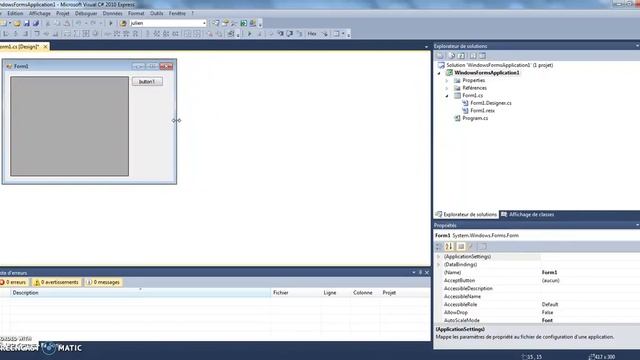Expand the Références folder node
The image size is (640, 360).
point(447,88)
